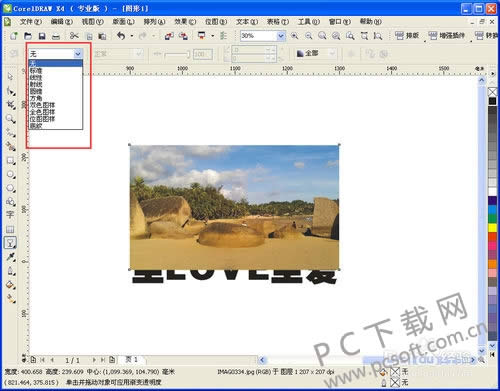Go to next page using navigator arrow
500x391 pixels.
(x=94, y=360)
